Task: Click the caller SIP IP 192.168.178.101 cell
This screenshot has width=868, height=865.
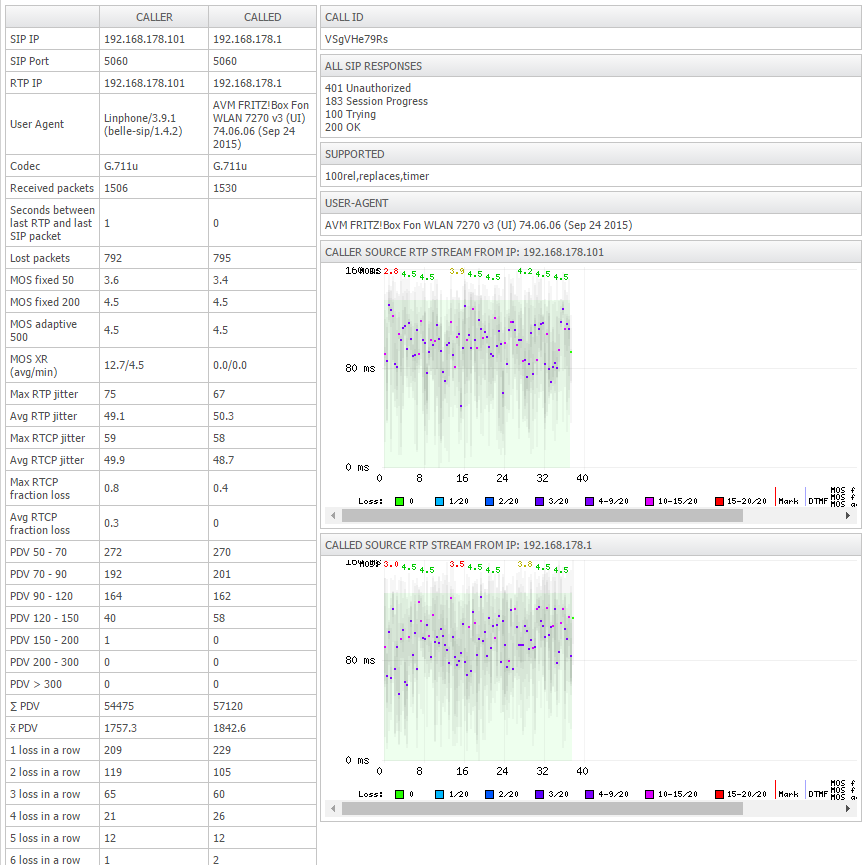Action: (x=144, y=40)
